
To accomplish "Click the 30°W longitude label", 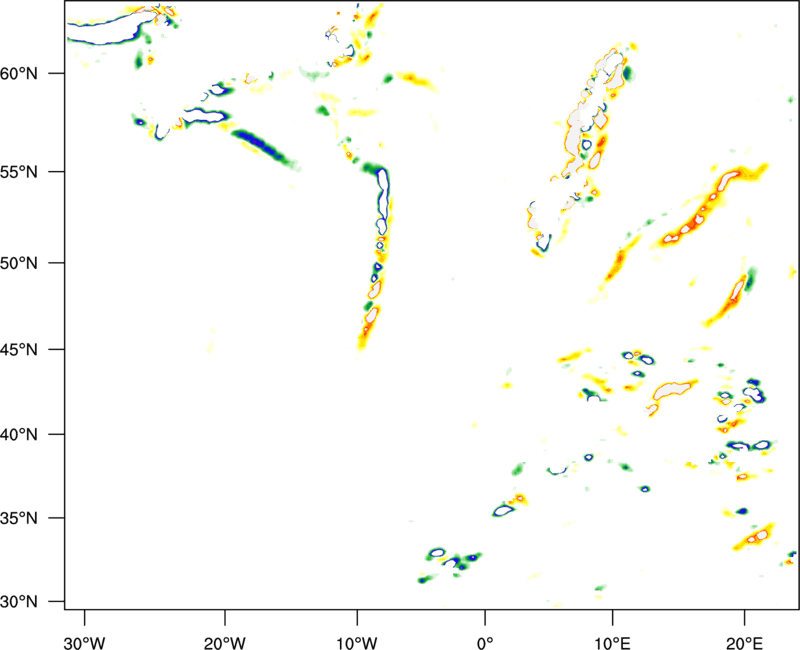I will [x=84, y=643].
